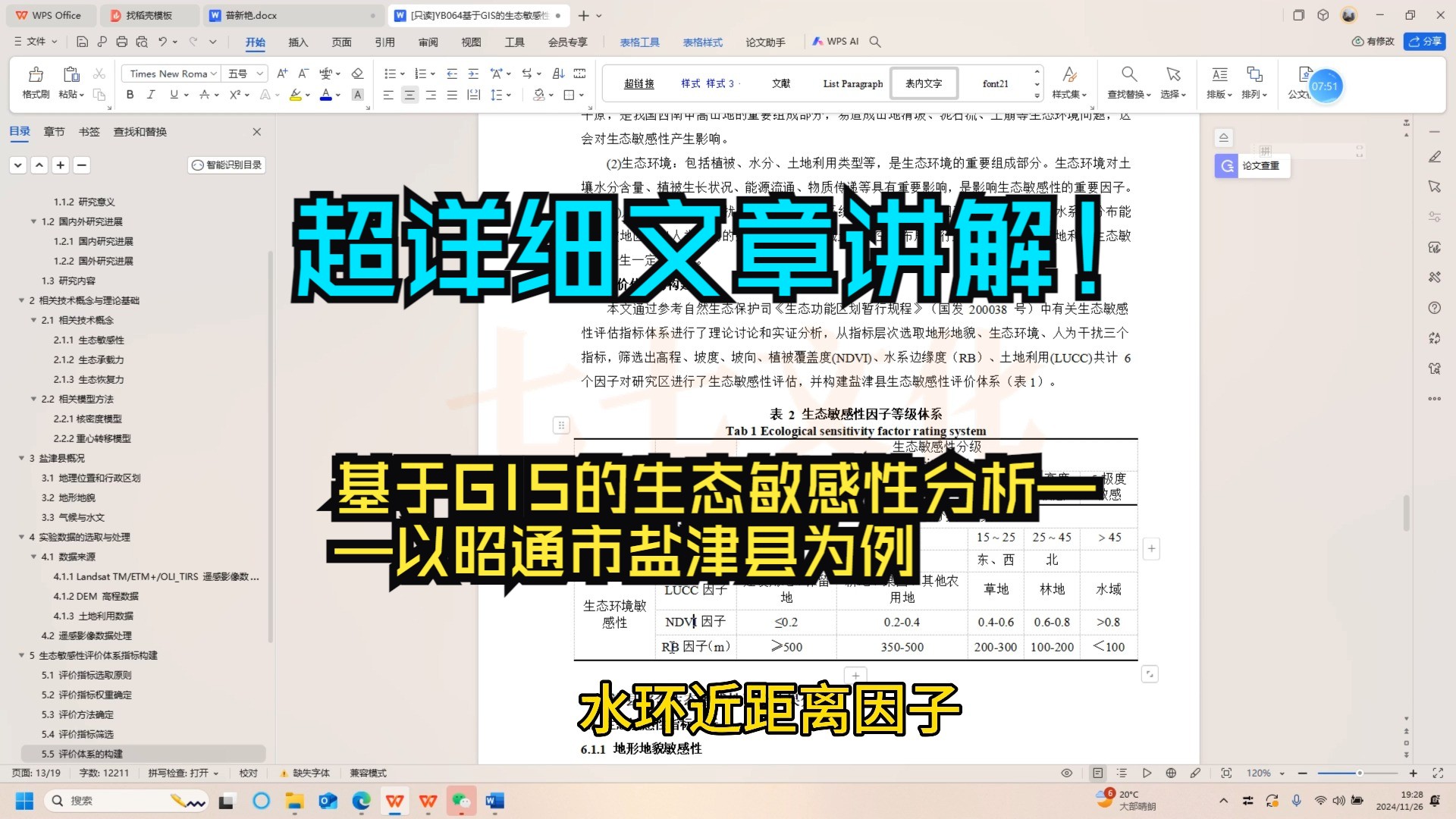The image size is (1456, 819).
Task: Open the 审阅 (Review) ribbon tab
Action: coord(428,42)
